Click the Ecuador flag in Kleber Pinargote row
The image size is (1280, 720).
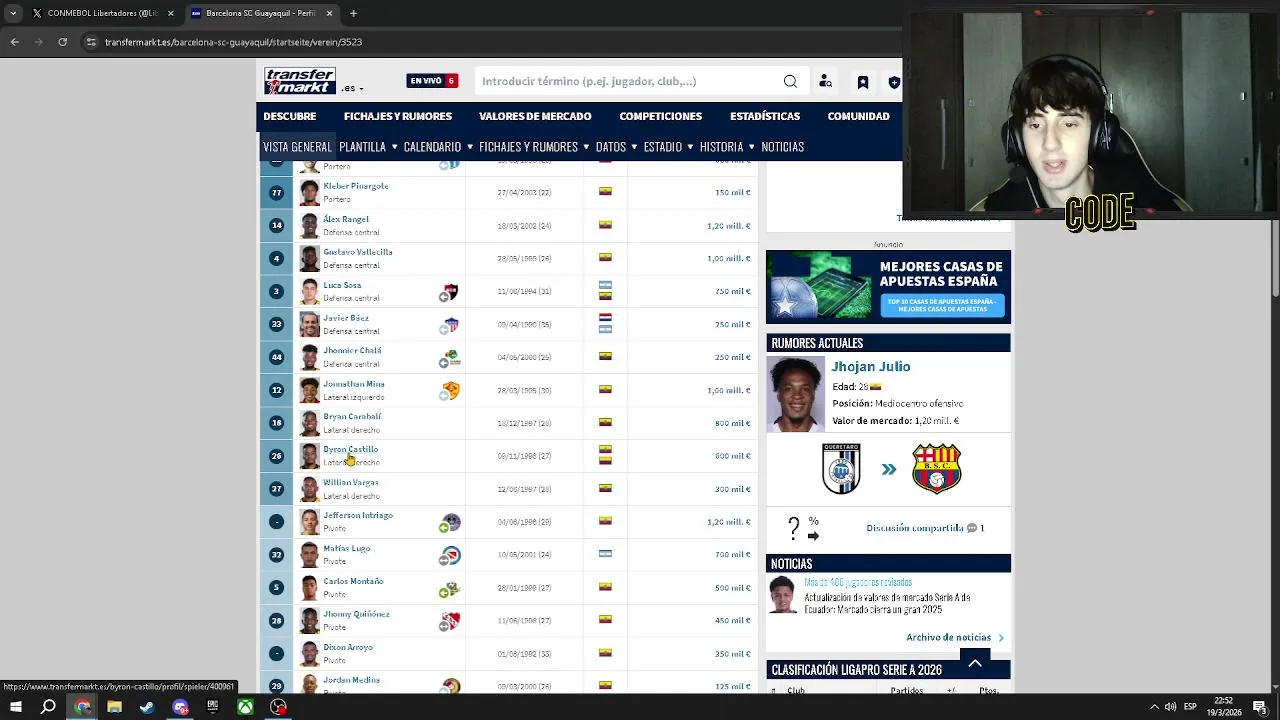[x=605, y=191]
